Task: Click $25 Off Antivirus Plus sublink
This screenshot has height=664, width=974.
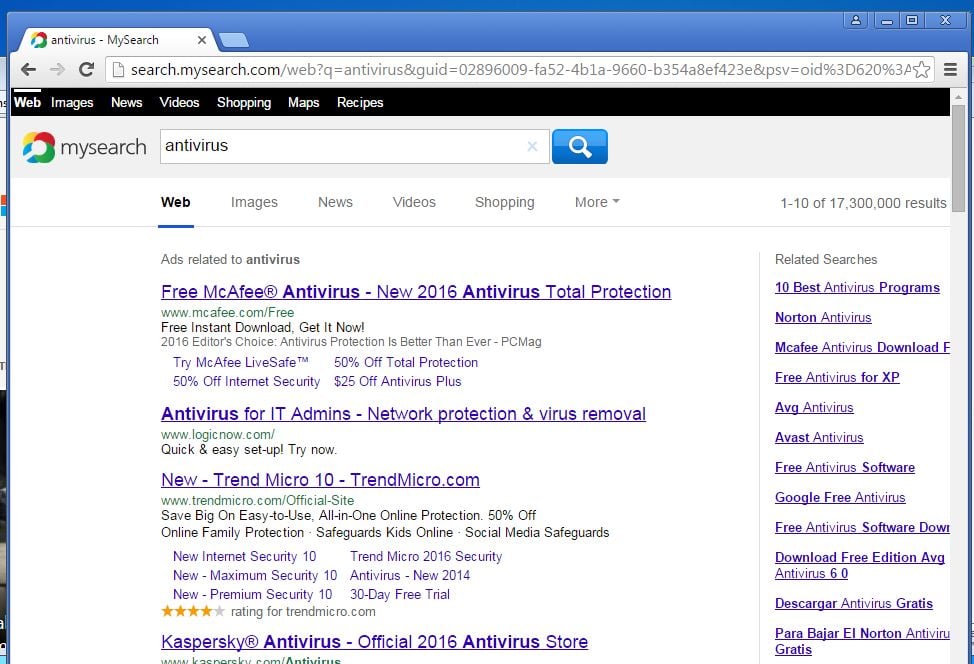Action: click(x=398, y=381)
